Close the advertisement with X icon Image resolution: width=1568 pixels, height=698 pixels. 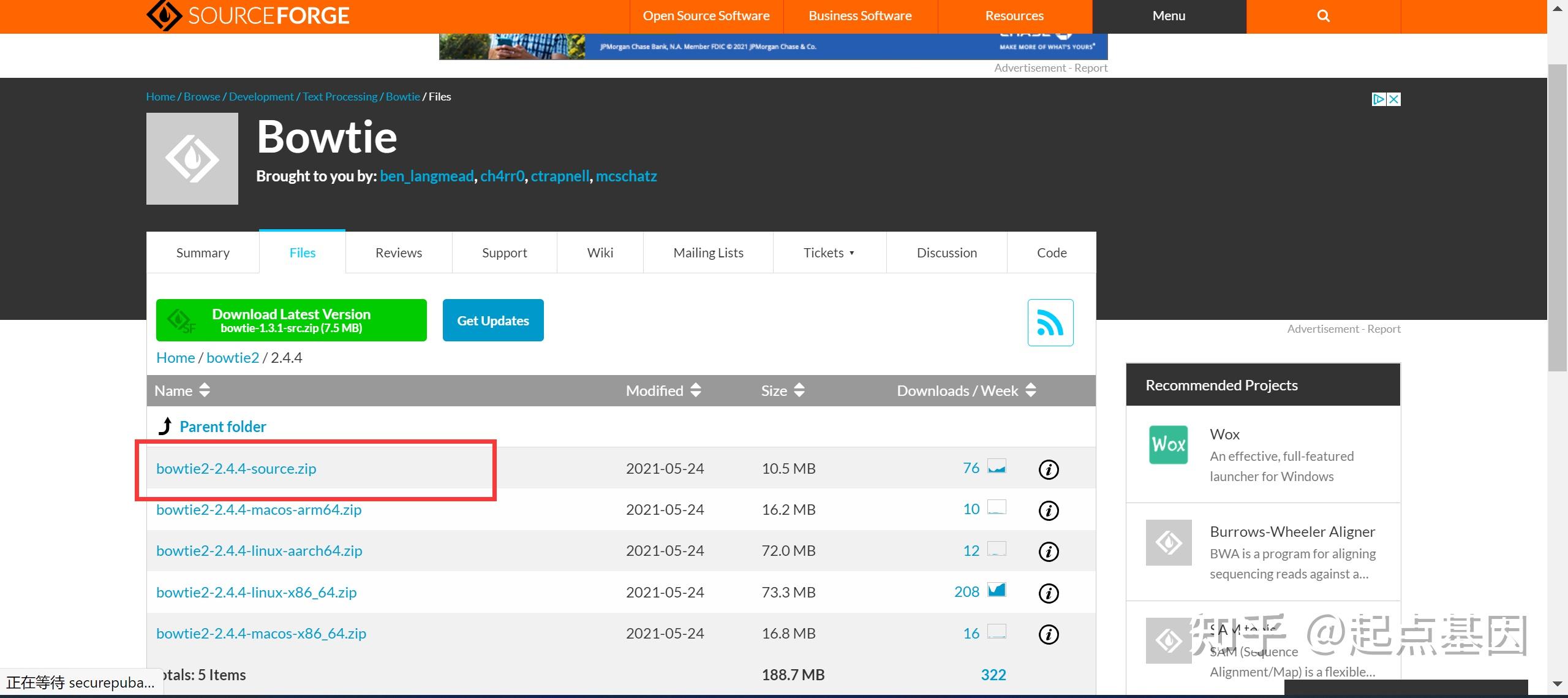[x=1393, y=99]
